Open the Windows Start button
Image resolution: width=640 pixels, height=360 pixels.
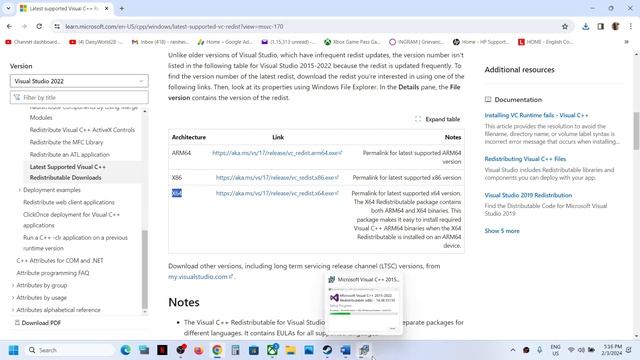(x=13, y=350)
